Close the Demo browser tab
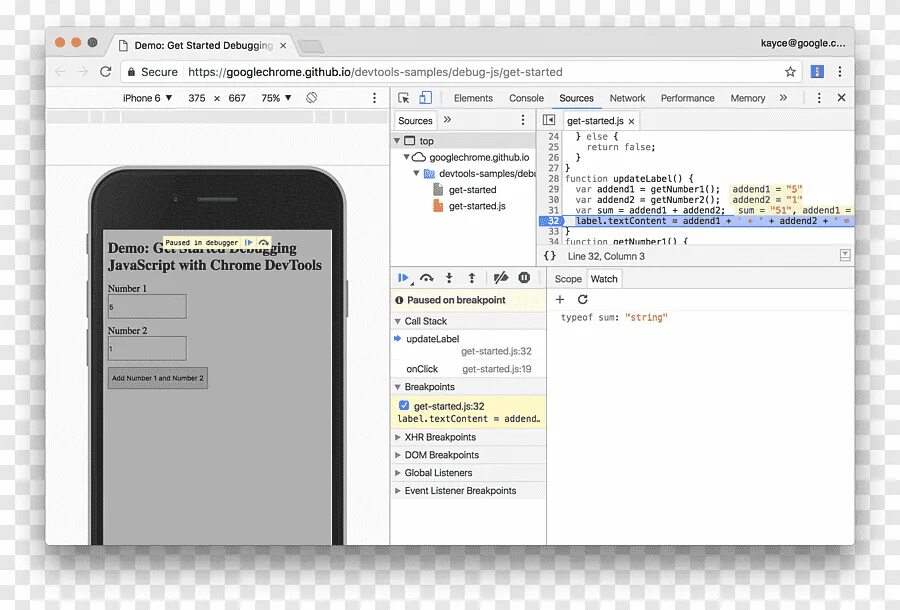 tap(283, 45)
